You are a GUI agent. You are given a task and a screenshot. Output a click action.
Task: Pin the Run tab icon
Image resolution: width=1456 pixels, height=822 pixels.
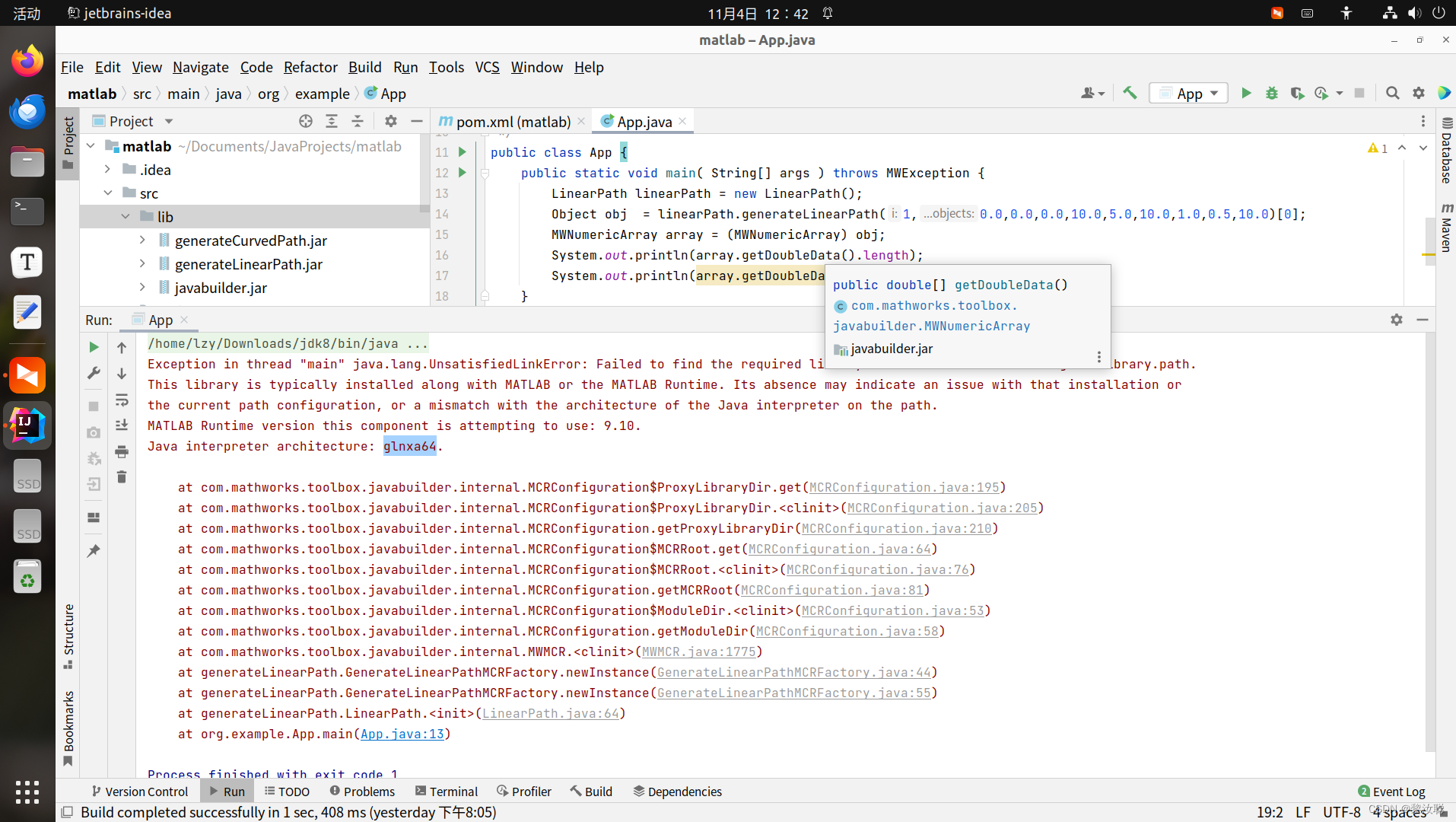94,550
